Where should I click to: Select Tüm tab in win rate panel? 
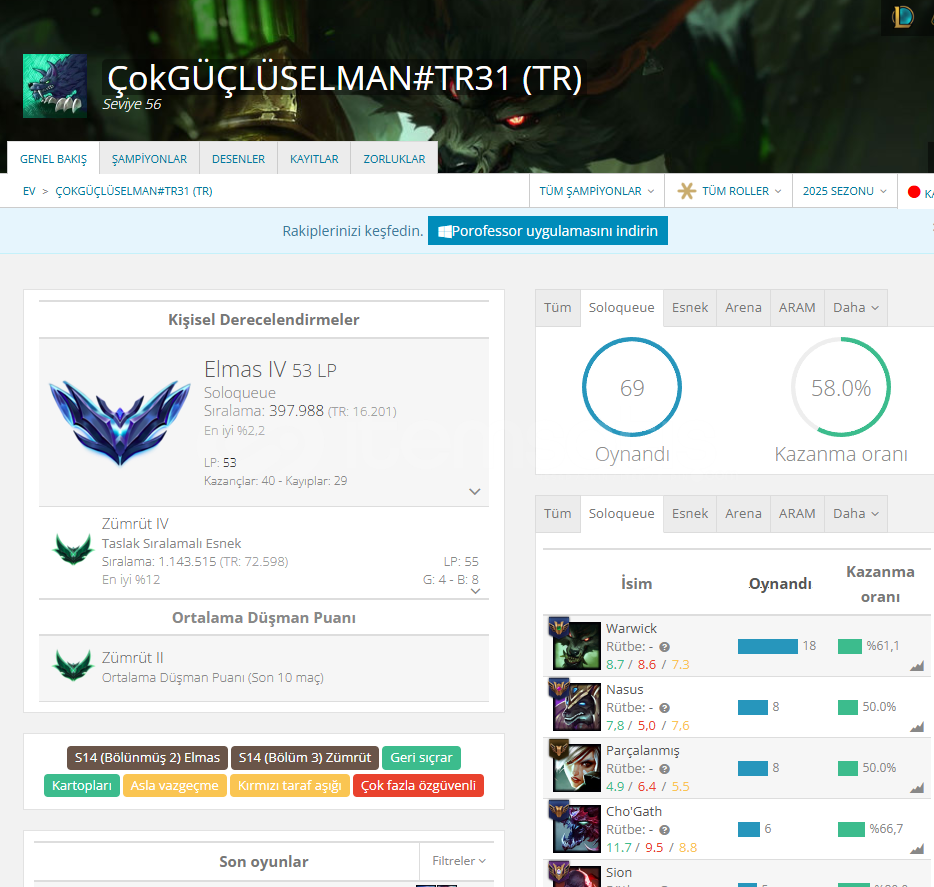[x=558, y=307]
